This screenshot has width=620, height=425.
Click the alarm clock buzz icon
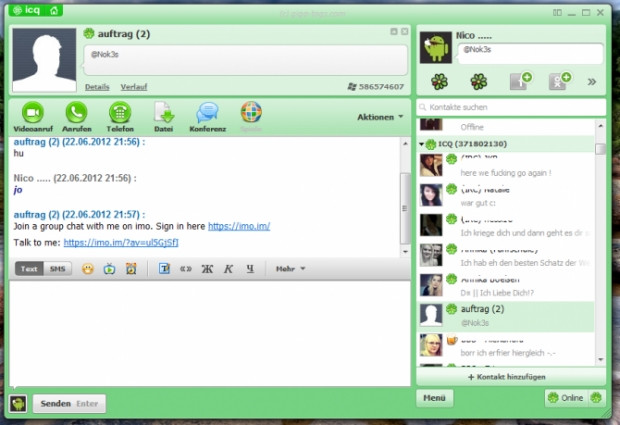coord(131,269)
